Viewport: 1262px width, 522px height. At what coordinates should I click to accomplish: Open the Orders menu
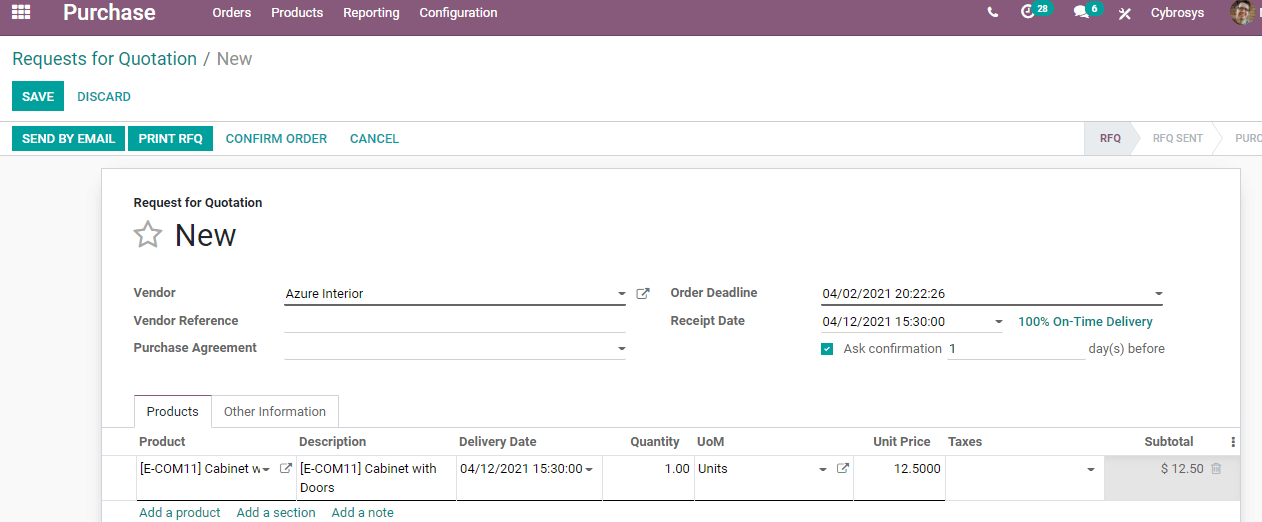(x=232, y=13)
